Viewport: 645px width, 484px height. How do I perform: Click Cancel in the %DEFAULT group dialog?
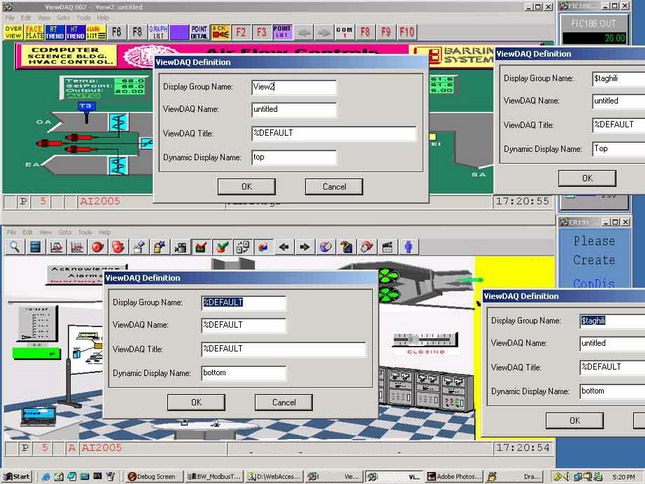pos(284,402)
